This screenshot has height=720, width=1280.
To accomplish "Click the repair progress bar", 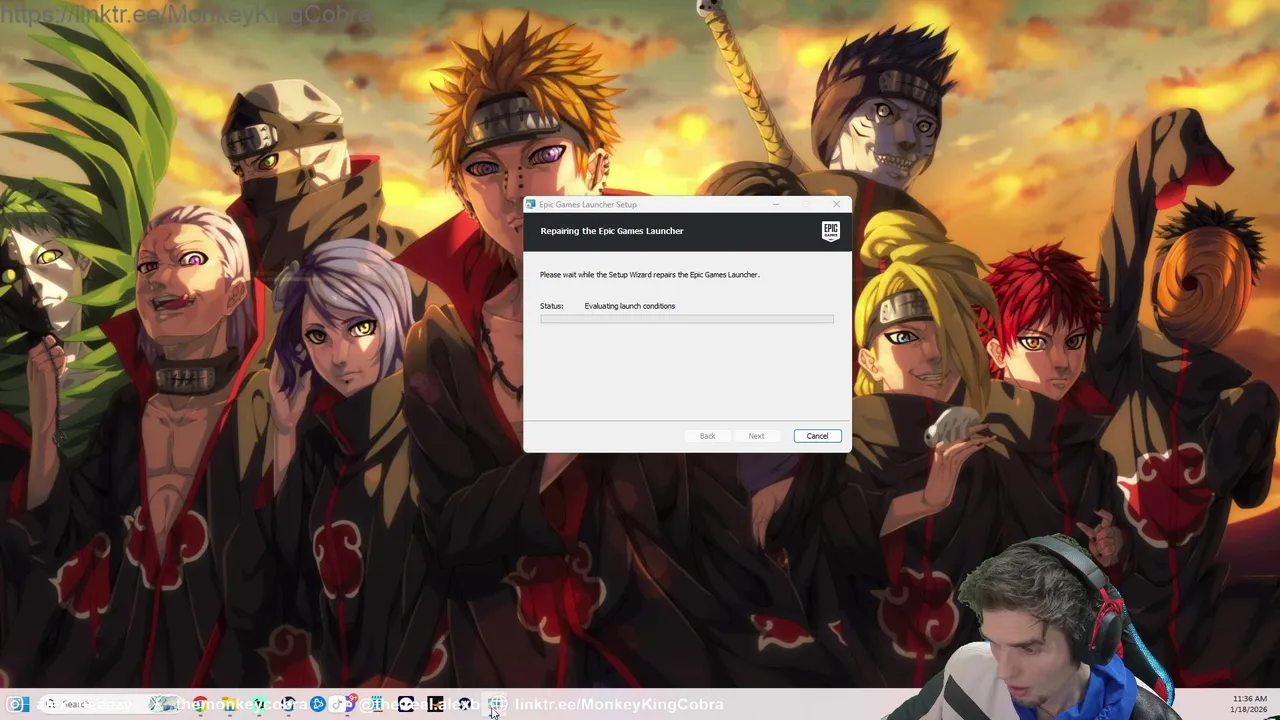I will point(687,319).
